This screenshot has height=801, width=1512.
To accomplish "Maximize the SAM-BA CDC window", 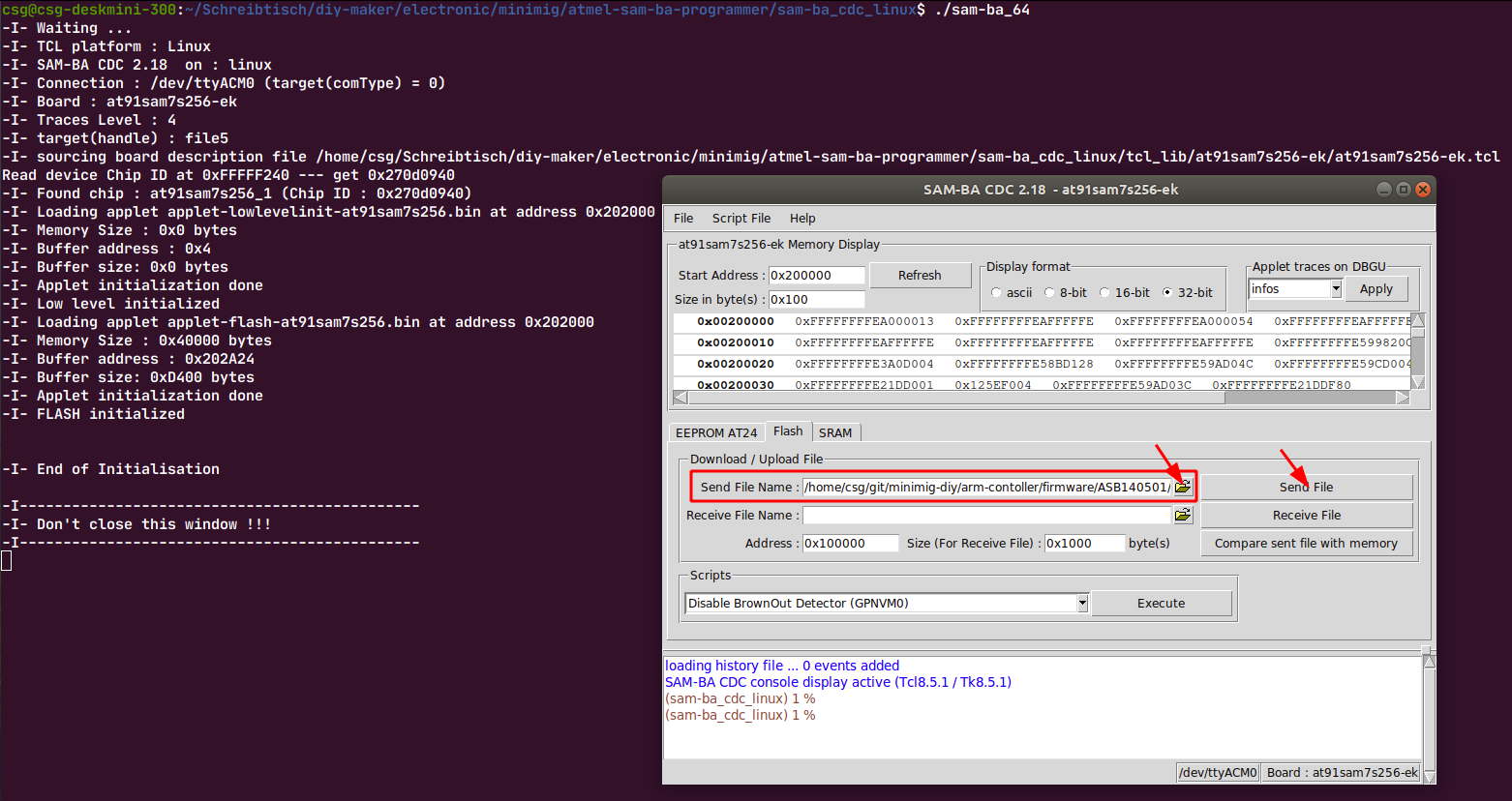I will click(x=1403, y=190).
